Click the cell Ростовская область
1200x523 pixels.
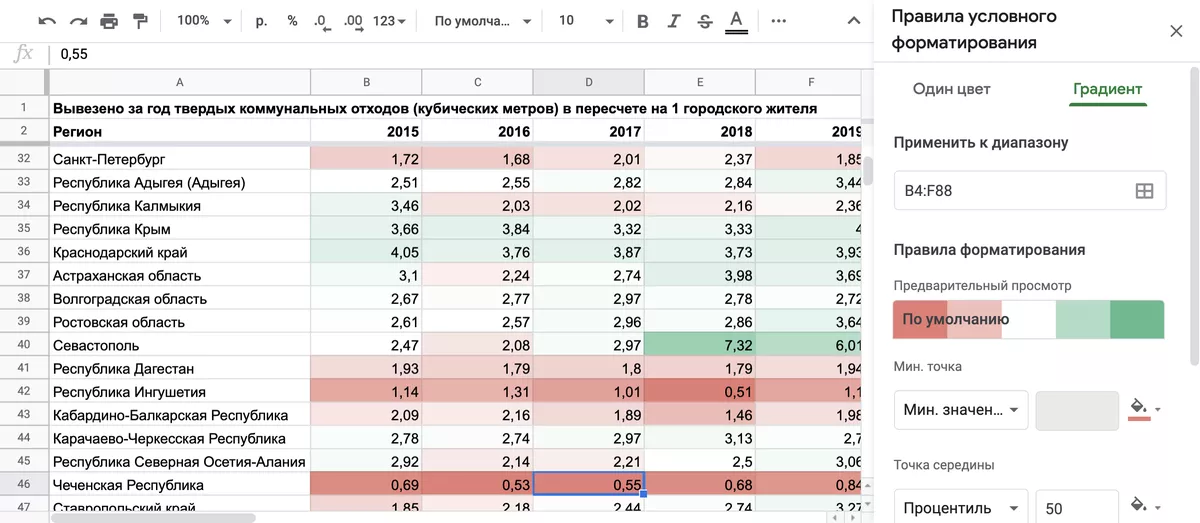[179, 322]
